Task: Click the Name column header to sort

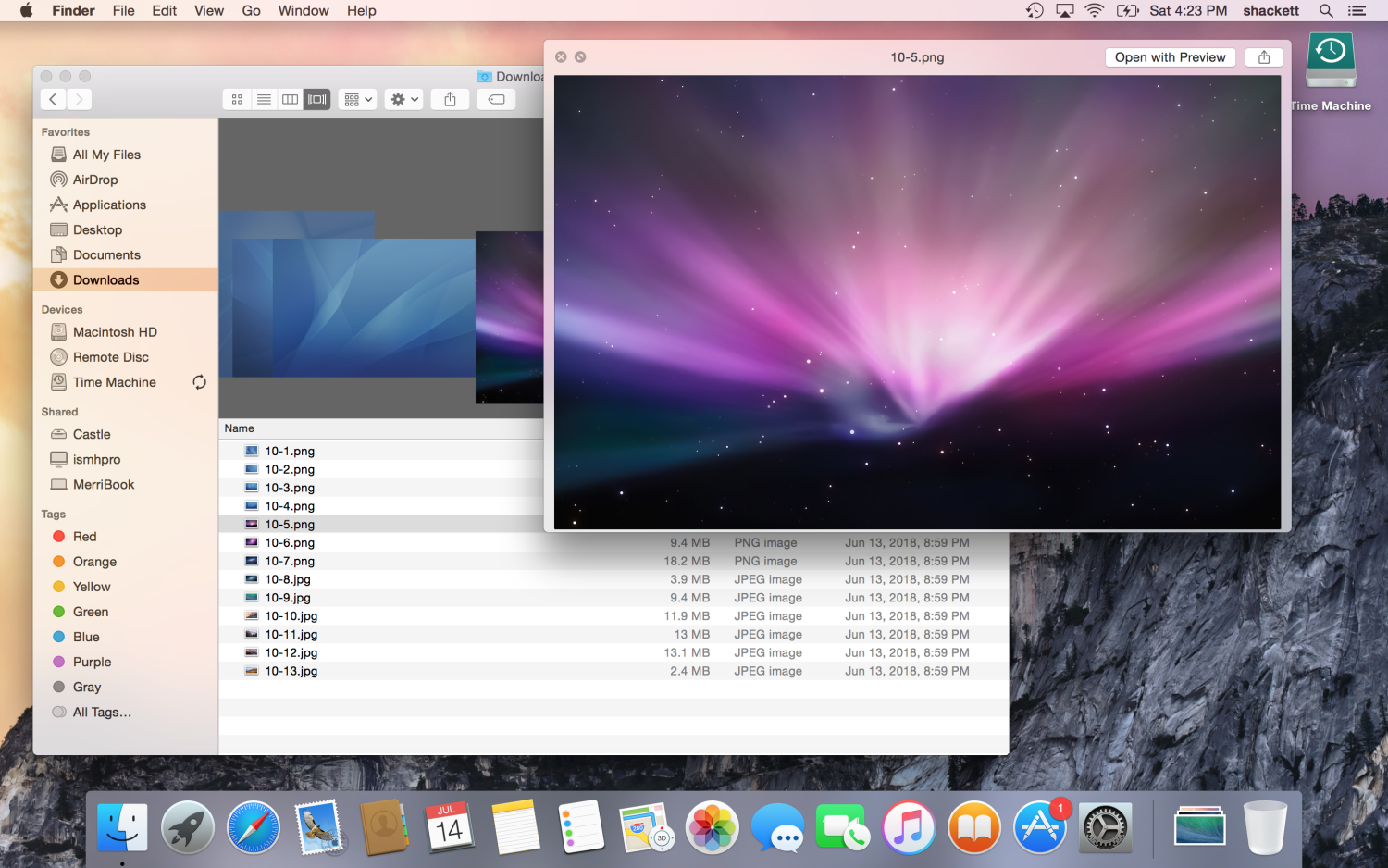Action: tap(240, 428)
